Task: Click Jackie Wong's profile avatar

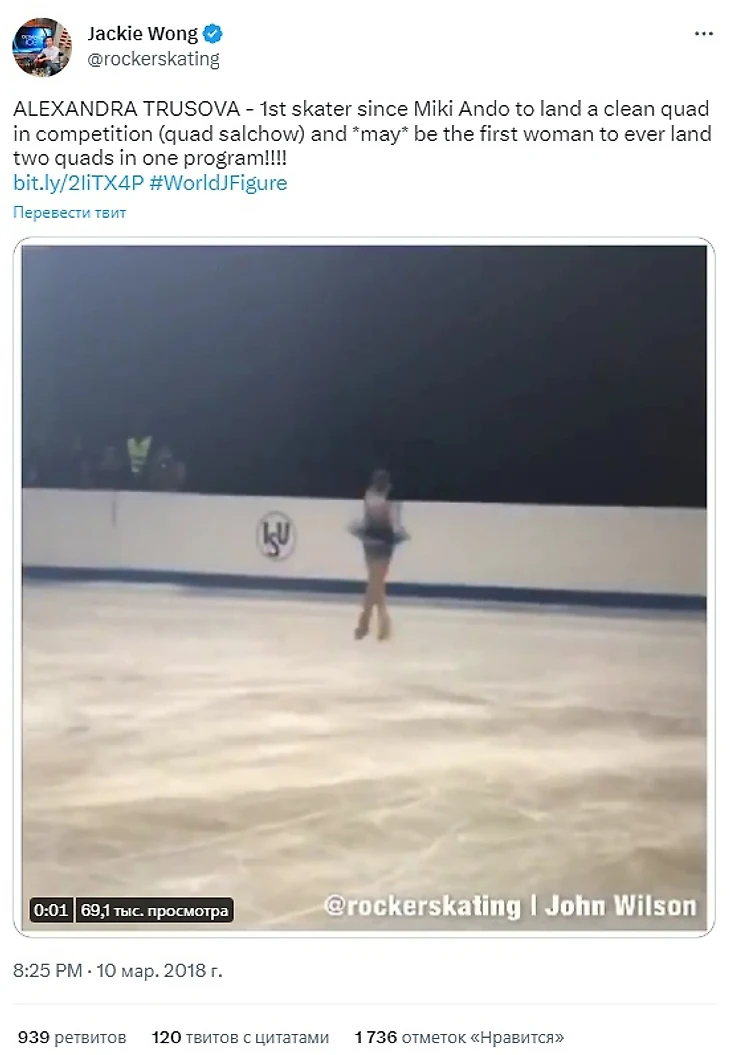Action: click(x=42, y=47)
